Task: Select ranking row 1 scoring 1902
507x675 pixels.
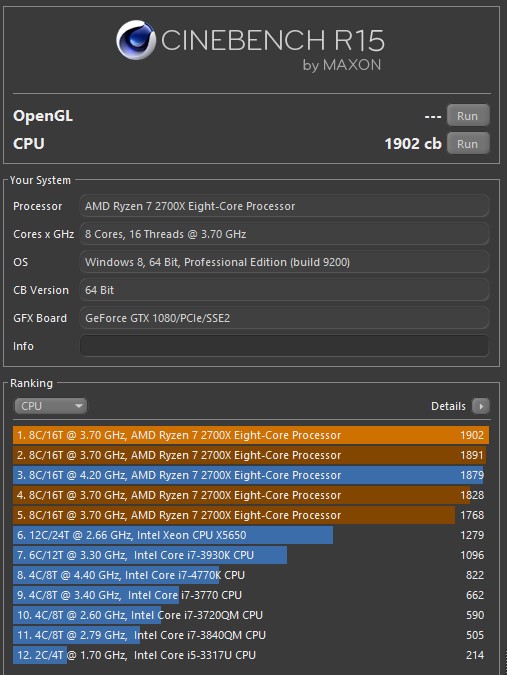Action: click(x=251, y=435)
